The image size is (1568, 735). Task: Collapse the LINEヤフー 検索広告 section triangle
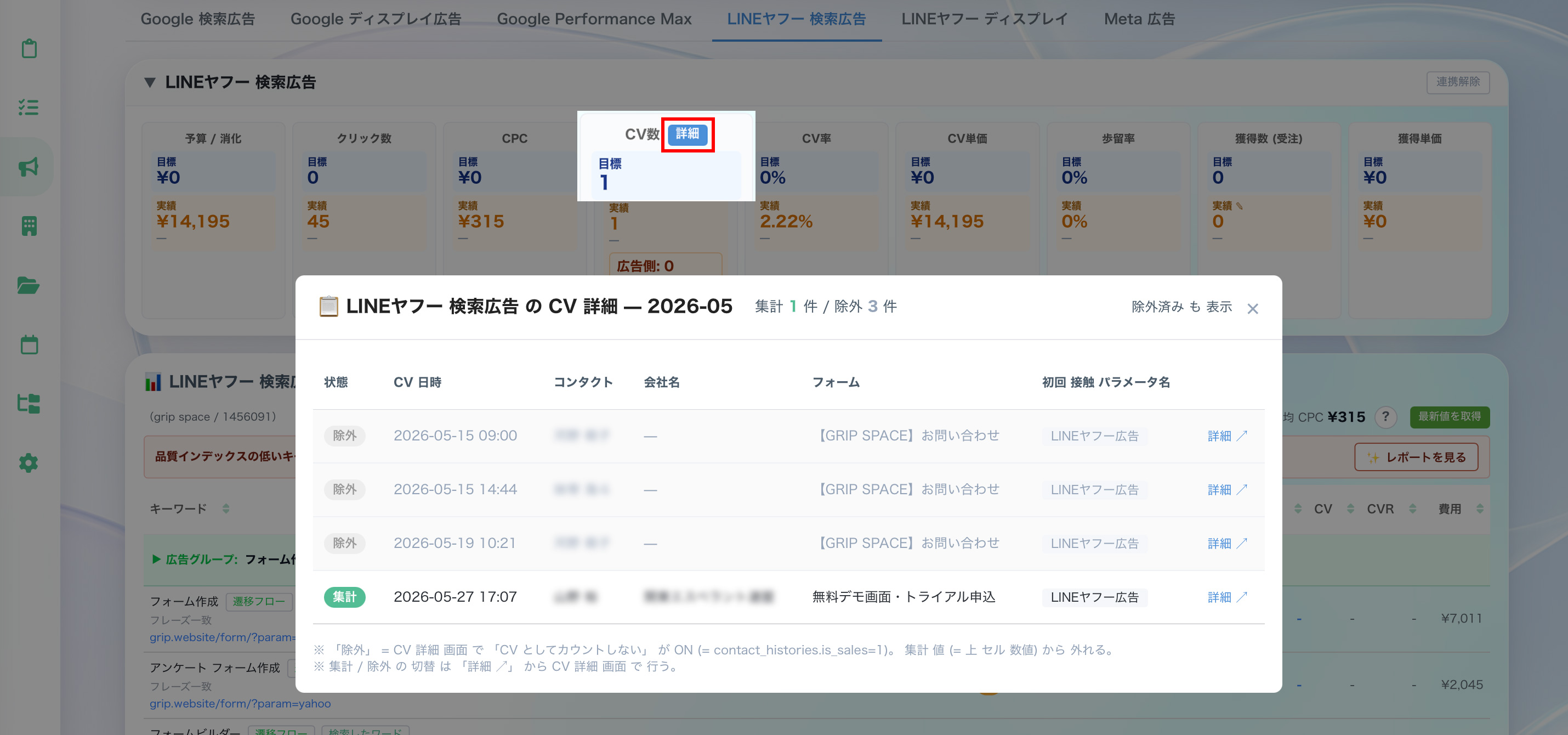tap(150, 82)
